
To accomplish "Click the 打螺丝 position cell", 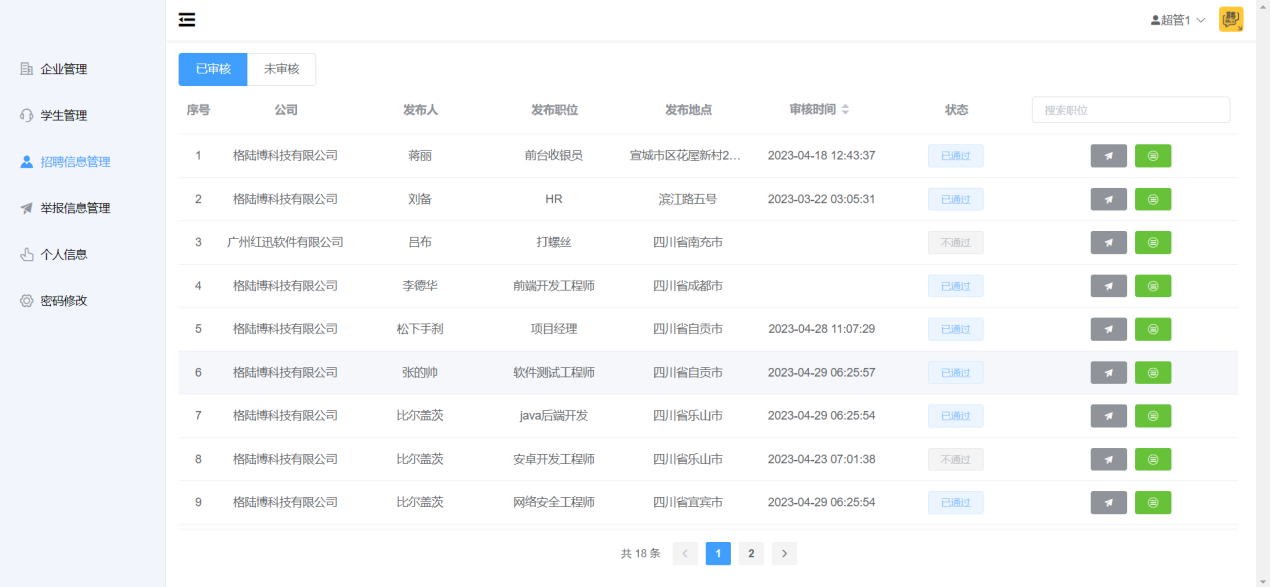I will pos(554,242).
